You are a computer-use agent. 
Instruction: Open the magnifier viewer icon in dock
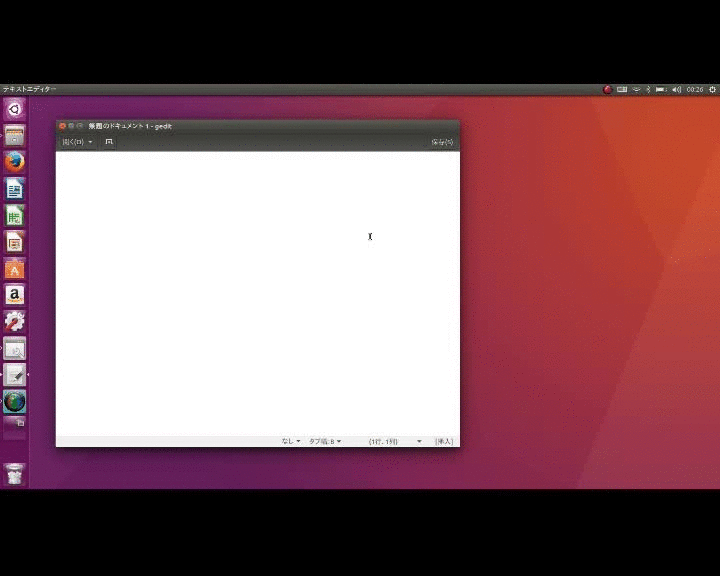coord(14,349)
